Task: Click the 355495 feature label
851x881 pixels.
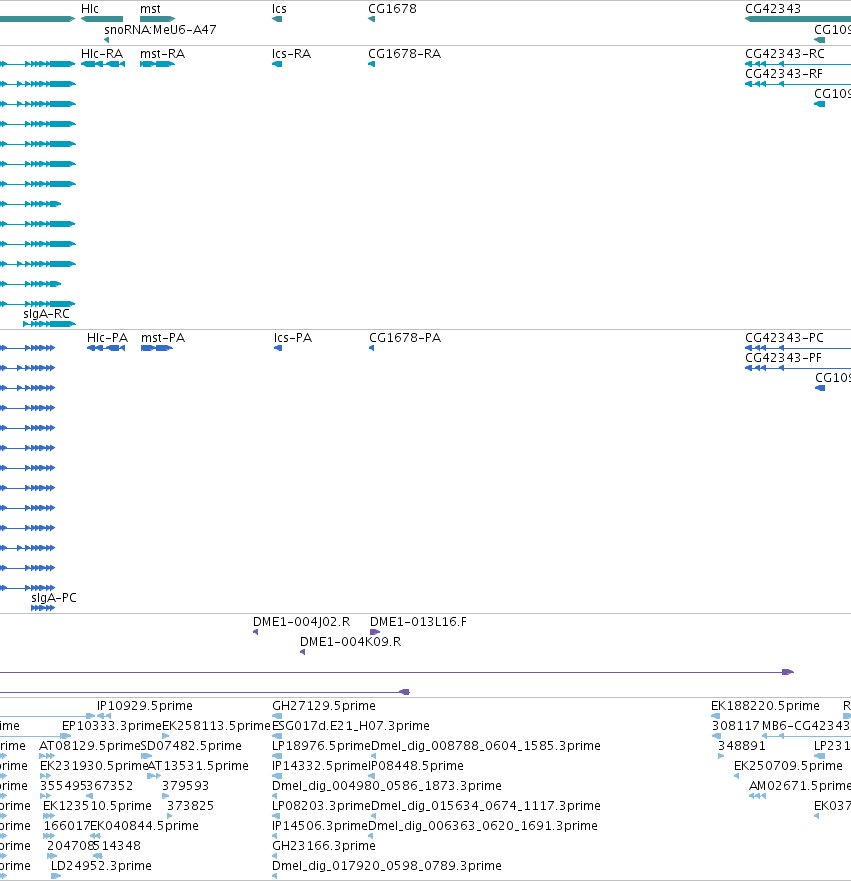Action: [63, 786]
